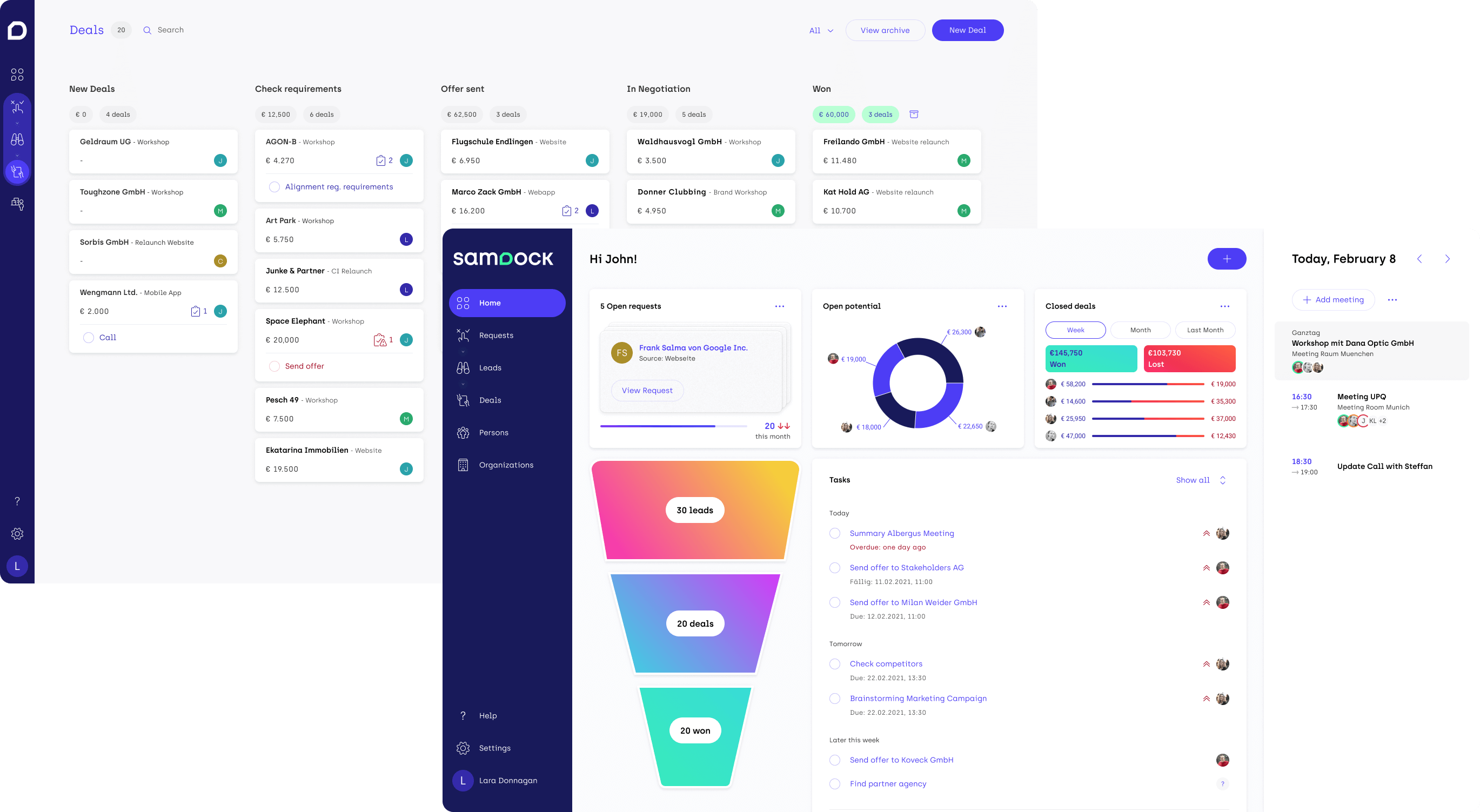Toggle checkbox for Call task in New Deals
Viewport: 1480px width, 812px height.
[x=87, y=337]
